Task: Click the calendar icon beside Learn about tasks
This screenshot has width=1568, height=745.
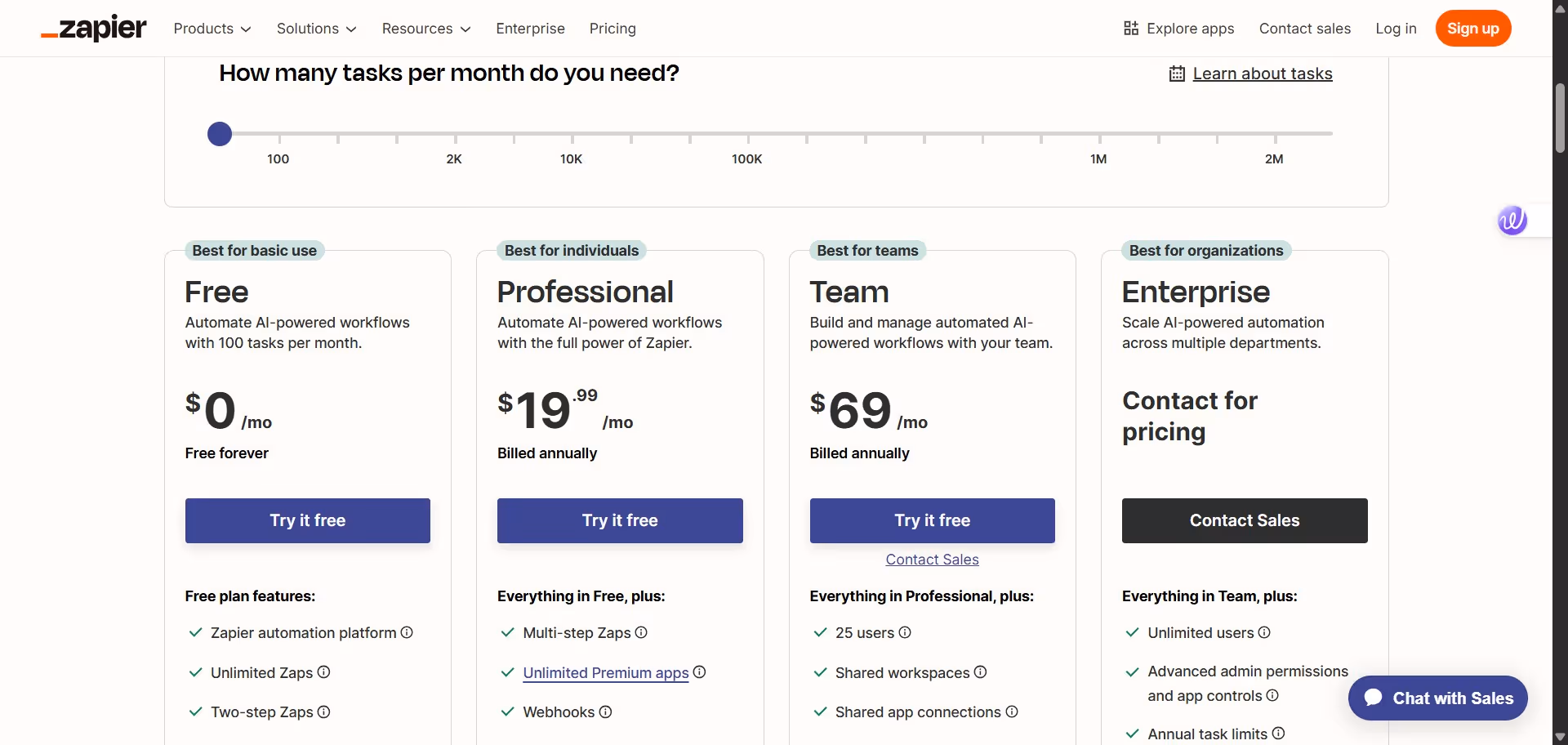Action: (x=1177, y=74)
